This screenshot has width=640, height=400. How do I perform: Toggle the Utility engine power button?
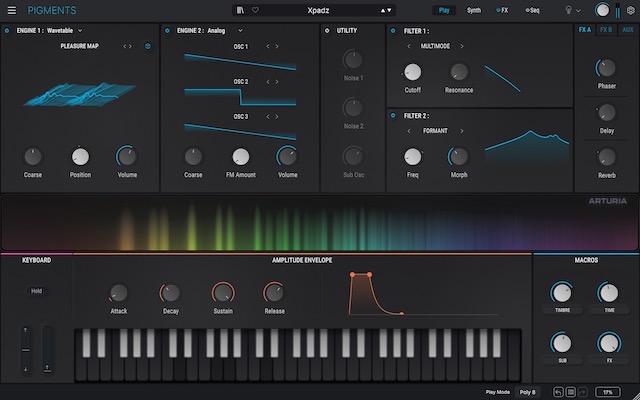327,31
